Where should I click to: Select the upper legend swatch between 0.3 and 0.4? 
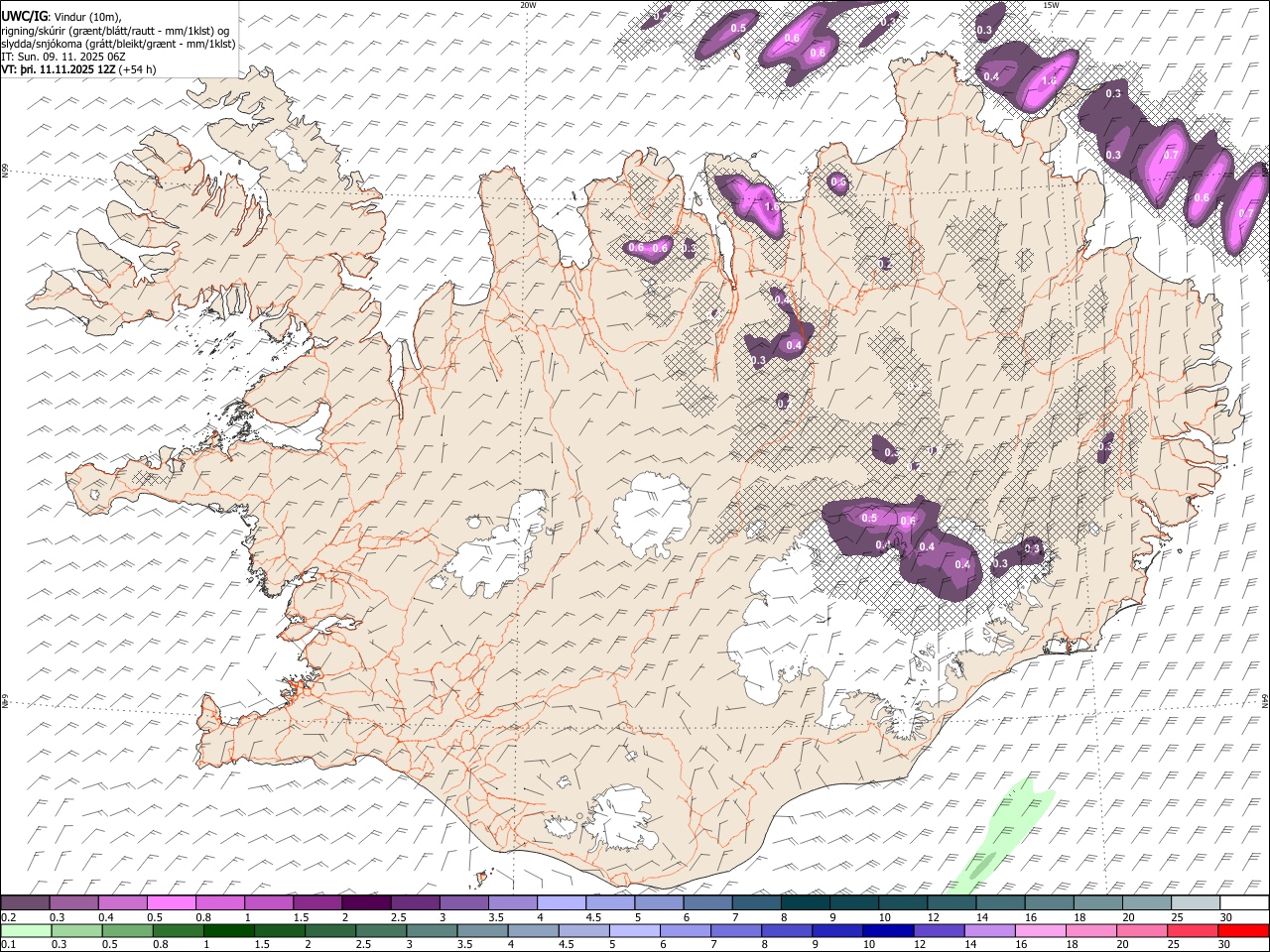click(74, 902)
